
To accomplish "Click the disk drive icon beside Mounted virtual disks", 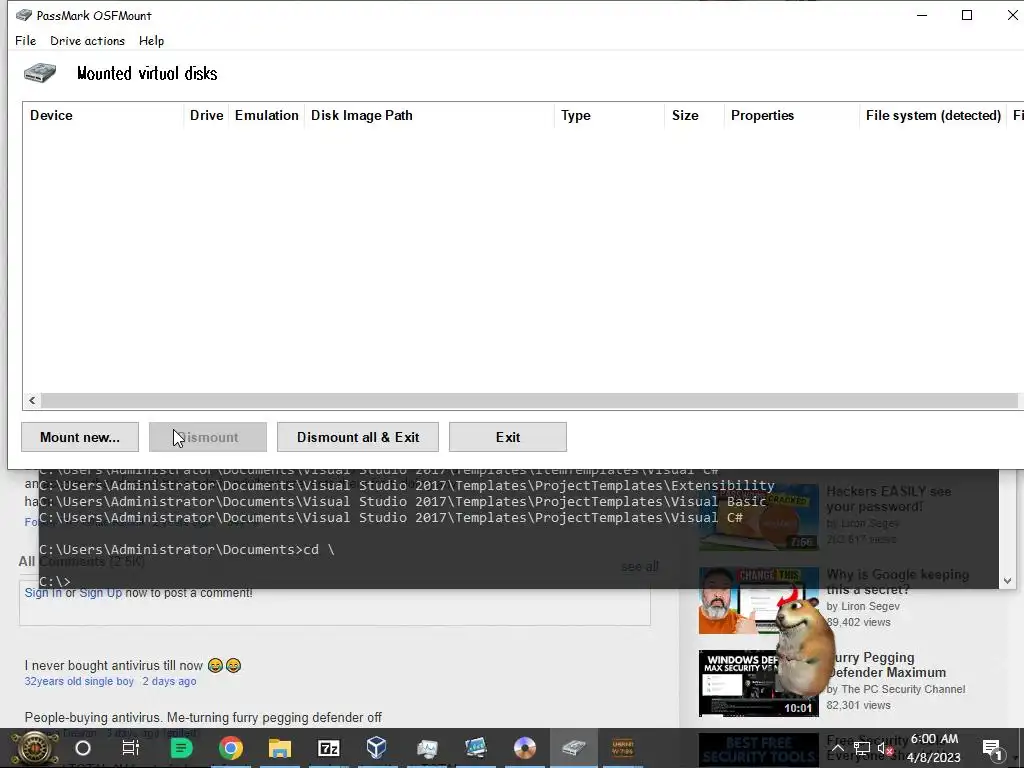I will (x=40, y=72).
